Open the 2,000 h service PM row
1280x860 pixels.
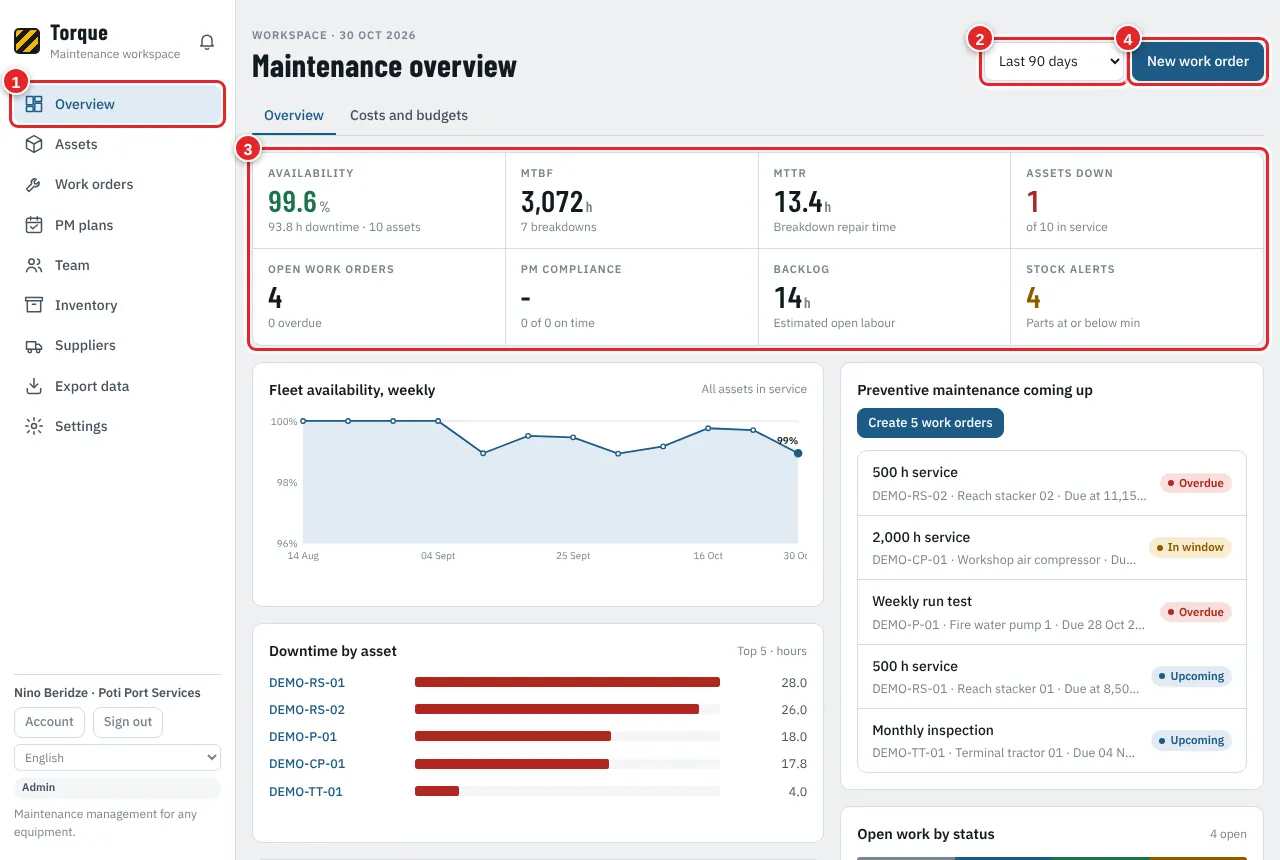[1052, 548]
